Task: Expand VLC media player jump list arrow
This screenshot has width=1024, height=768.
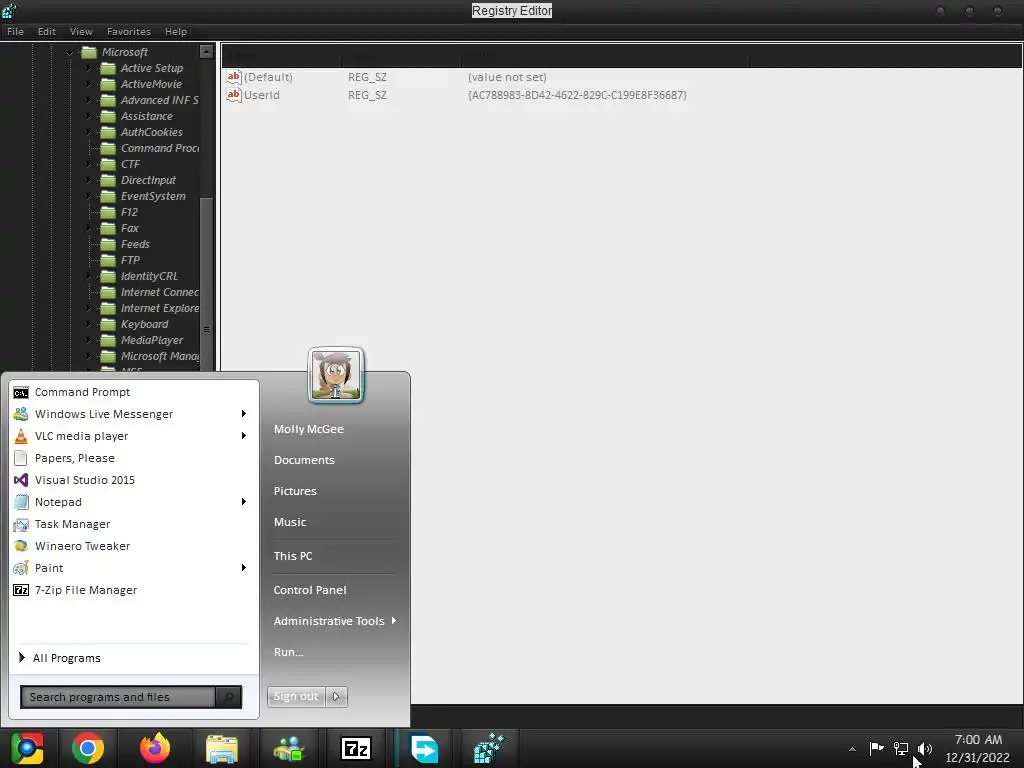Action: click(x=244, y=436)
